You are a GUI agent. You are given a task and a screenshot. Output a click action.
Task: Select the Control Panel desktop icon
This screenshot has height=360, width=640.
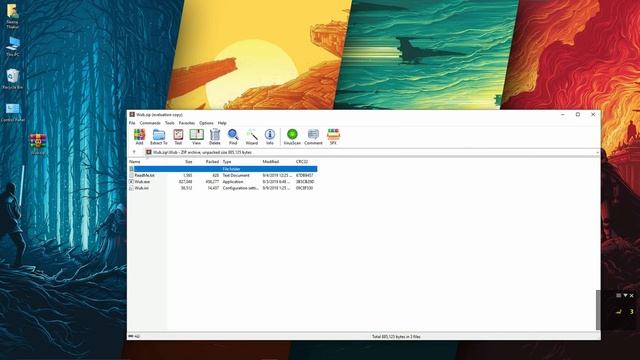(13, 112)
